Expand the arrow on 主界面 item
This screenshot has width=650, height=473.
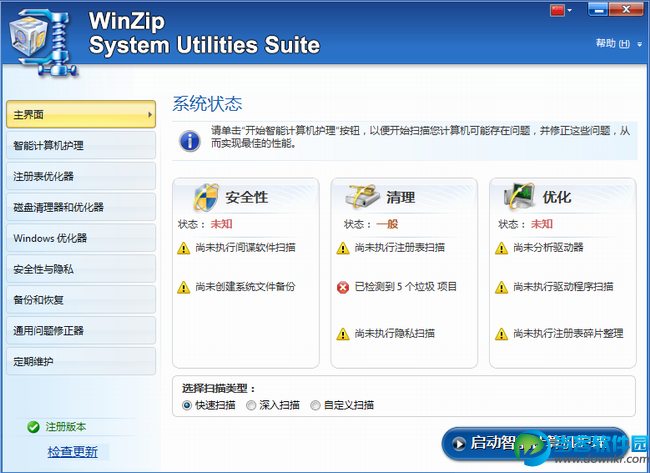150,114
